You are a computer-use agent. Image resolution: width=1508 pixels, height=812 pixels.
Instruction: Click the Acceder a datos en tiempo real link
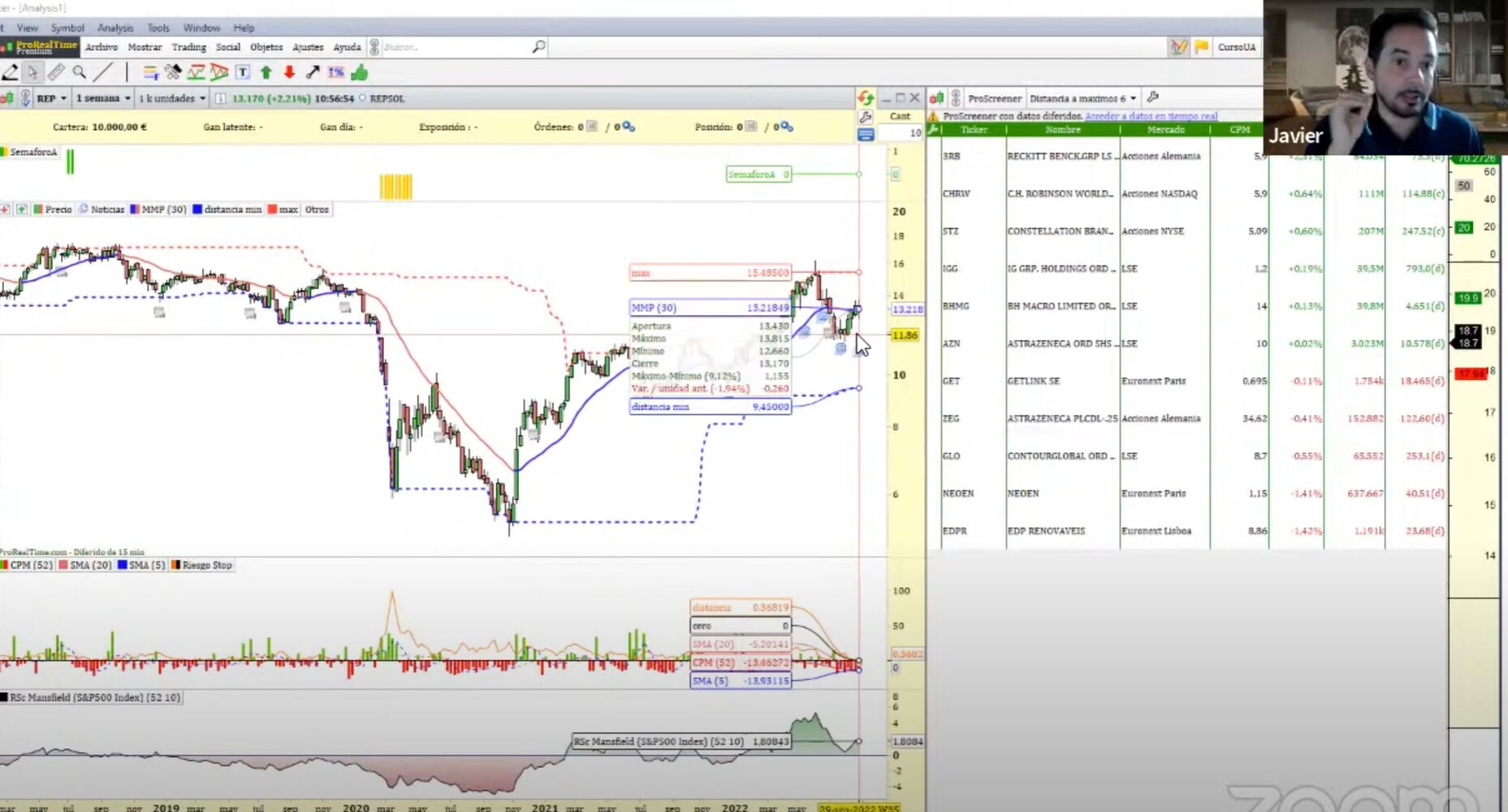pyautogui.click(x=1151, y=116)
